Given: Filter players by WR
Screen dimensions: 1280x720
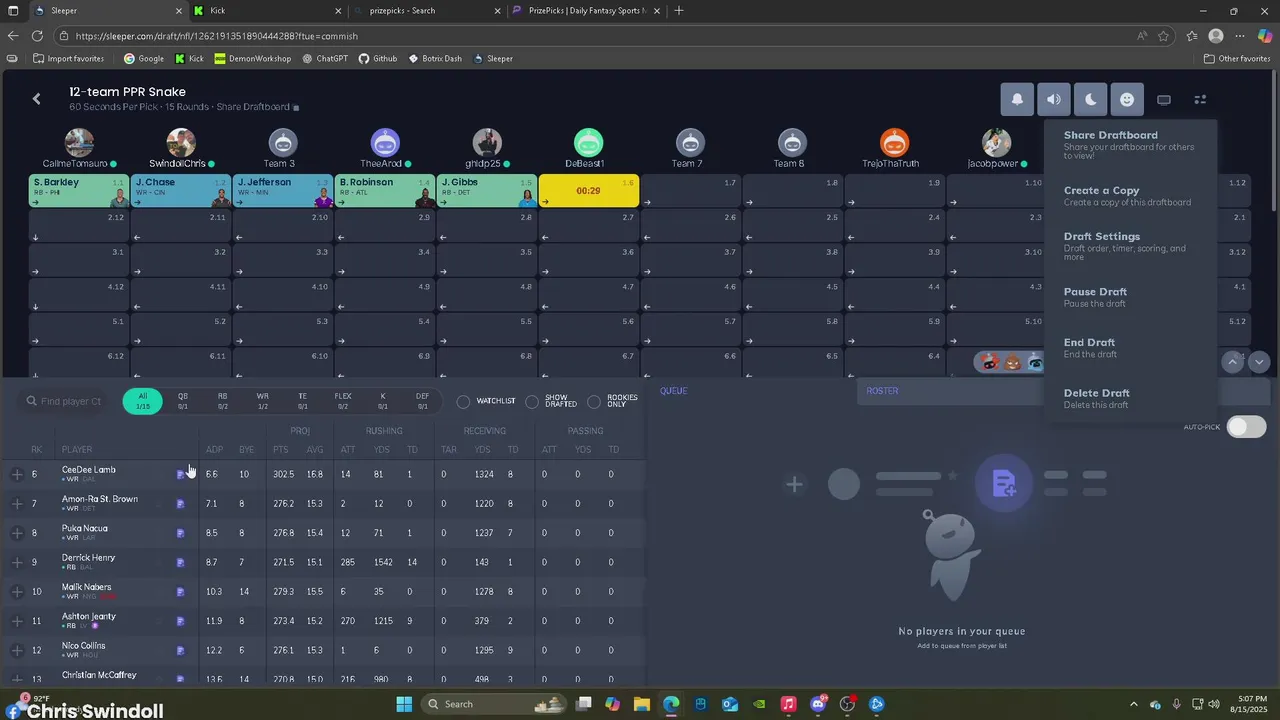Looking at the screenshot, I should [x=263, y=401].
